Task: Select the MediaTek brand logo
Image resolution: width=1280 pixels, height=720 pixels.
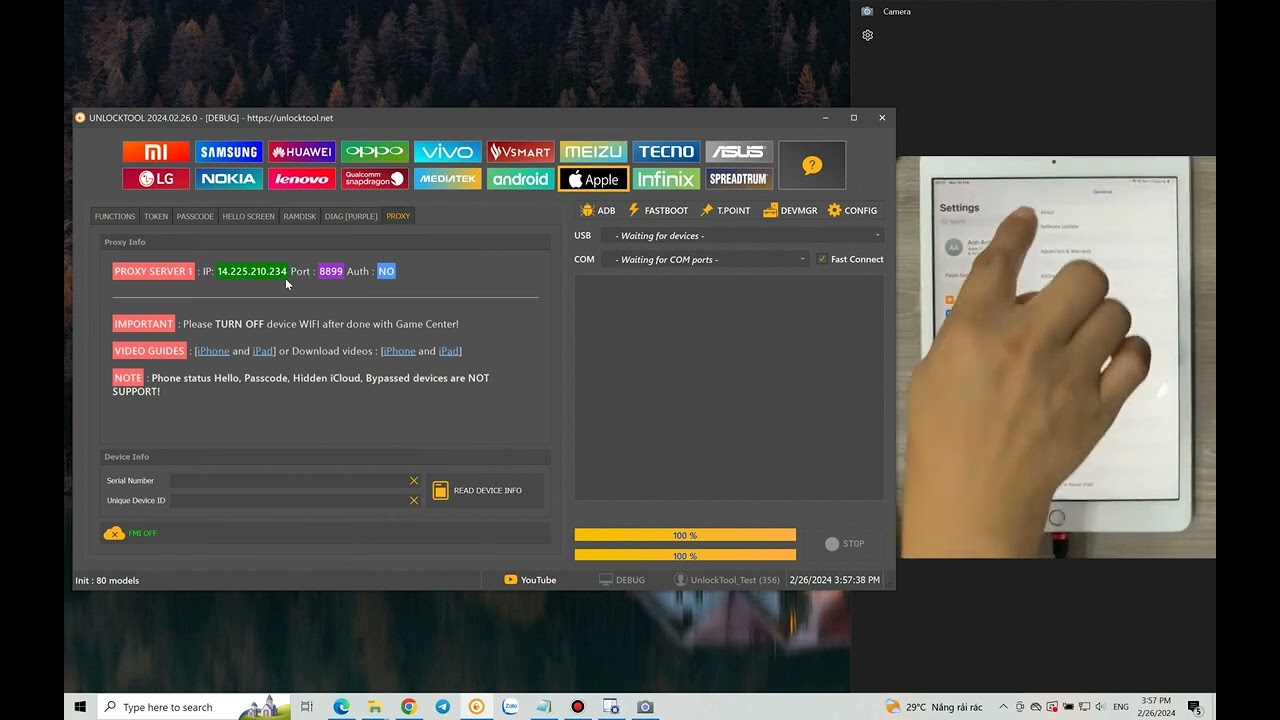Action: [x=447, y=179]
